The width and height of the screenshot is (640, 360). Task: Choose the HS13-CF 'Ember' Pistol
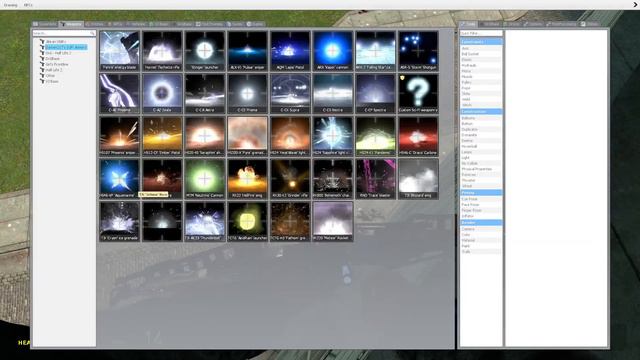tap(162, 136)
